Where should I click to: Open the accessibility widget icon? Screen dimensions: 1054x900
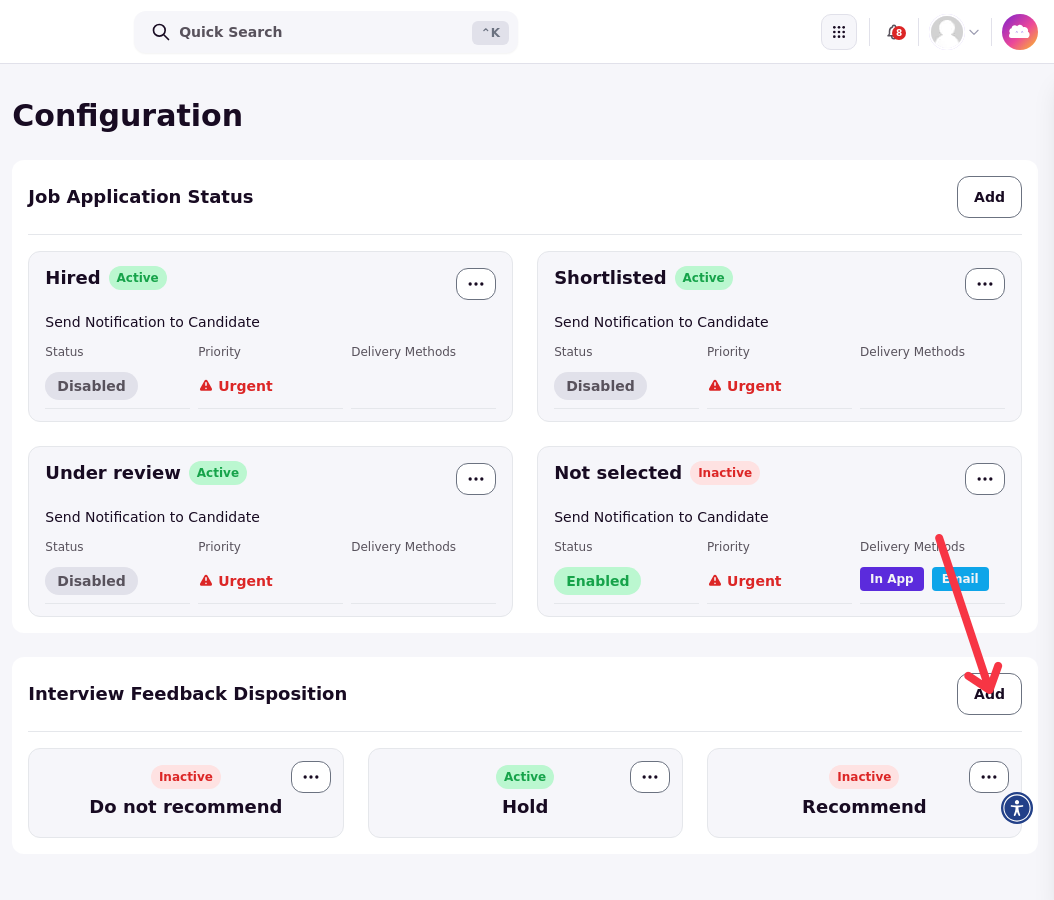coord(1016,808)
